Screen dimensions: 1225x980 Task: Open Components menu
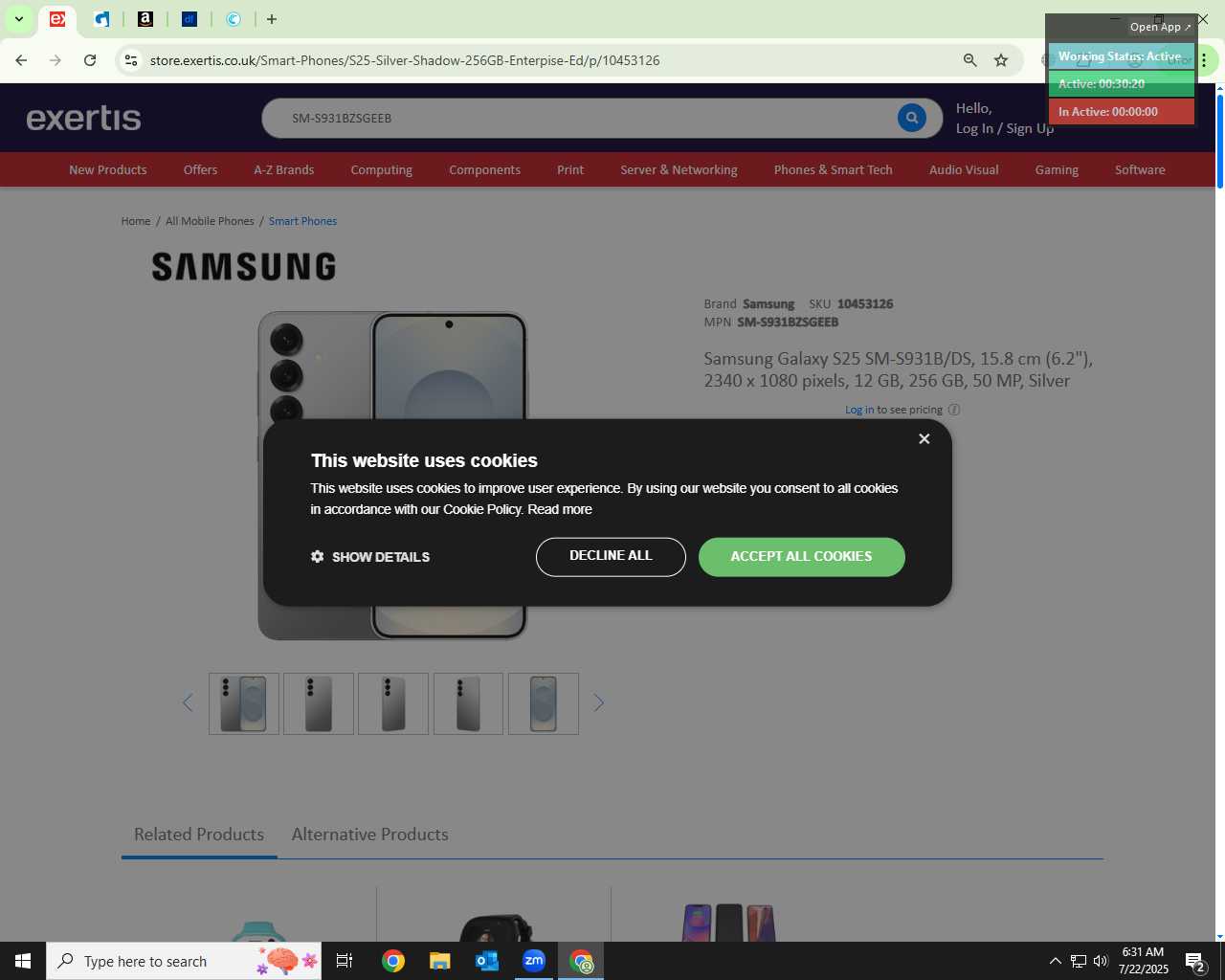[x=484, y=169]
